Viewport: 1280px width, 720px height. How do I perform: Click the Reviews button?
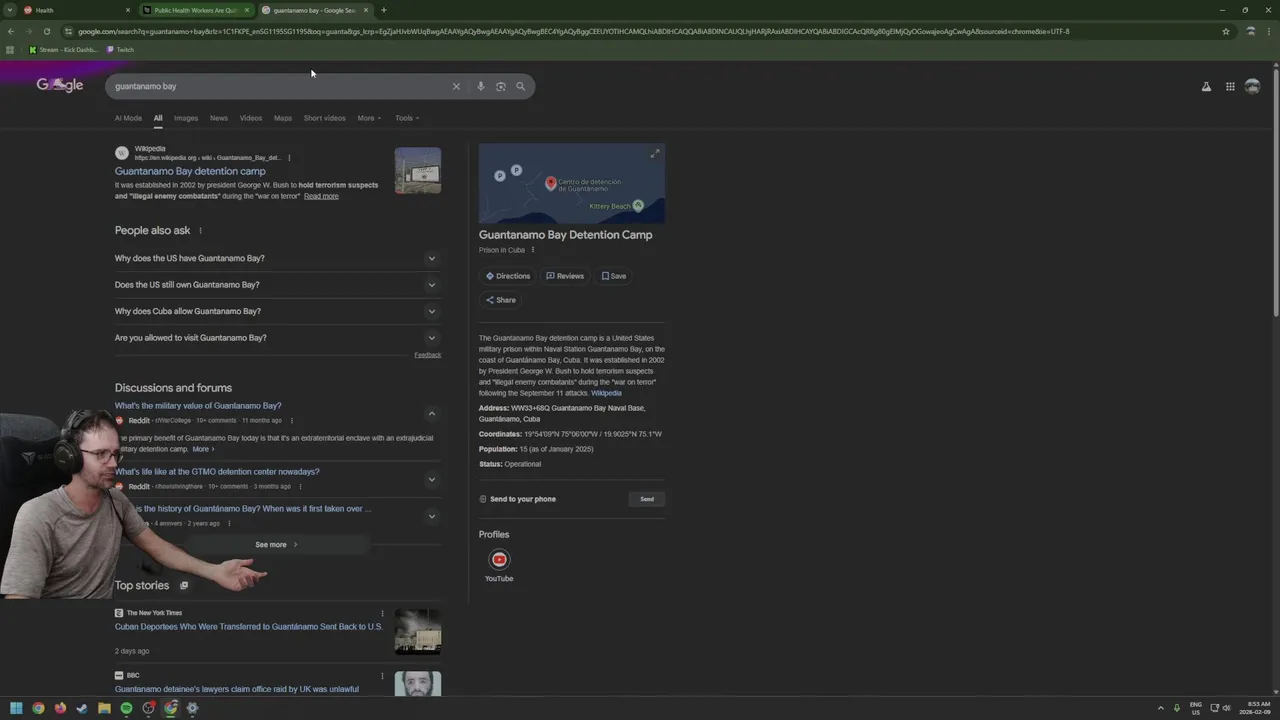click(565, 276)
